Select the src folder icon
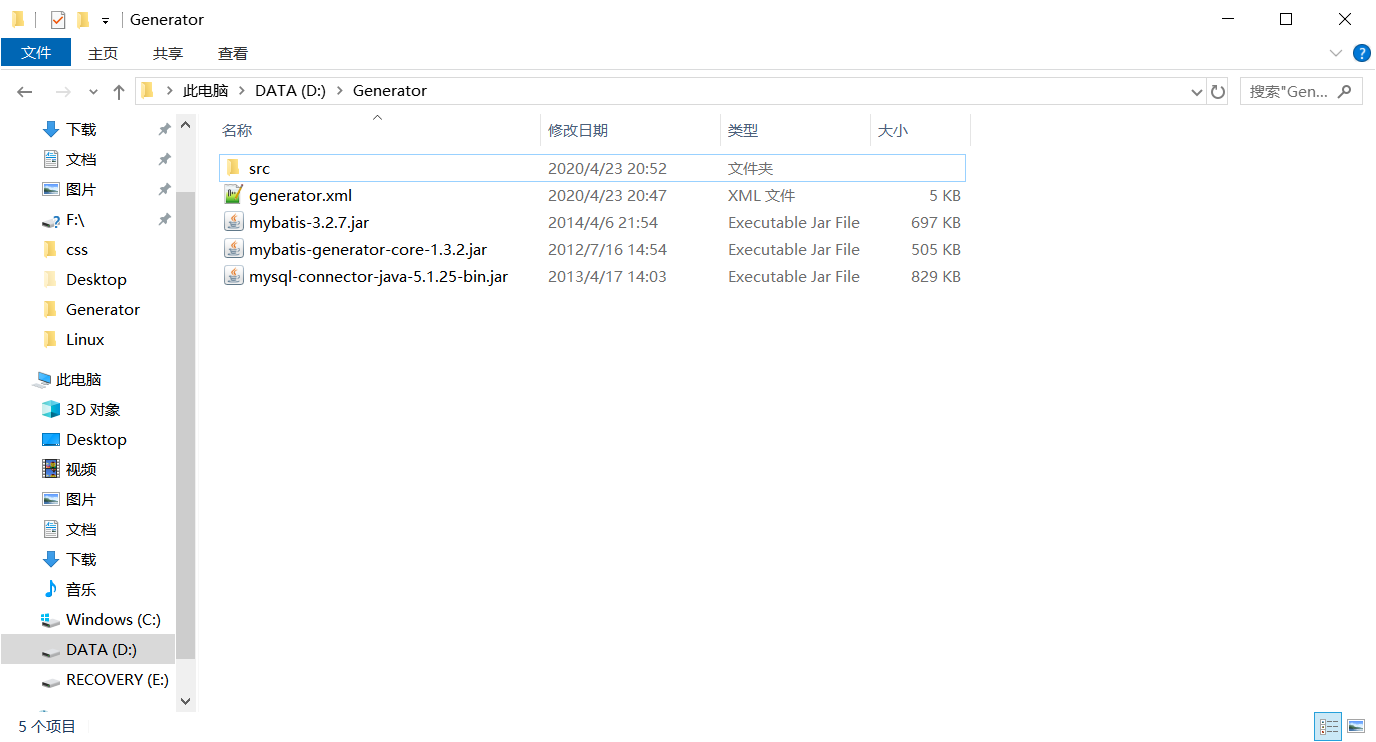The height and width of the screenshot is (742, 1376). 233,168
